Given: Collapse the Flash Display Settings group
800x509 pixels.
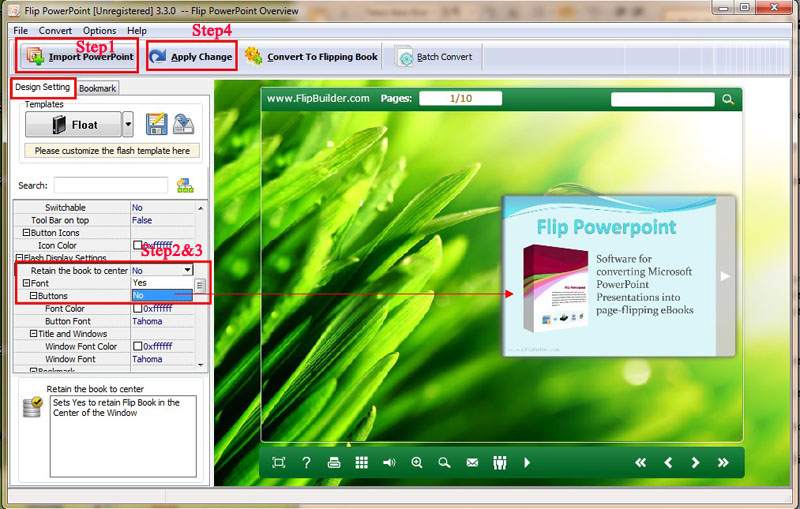Looking at the screenshot, I should [19, 258].
